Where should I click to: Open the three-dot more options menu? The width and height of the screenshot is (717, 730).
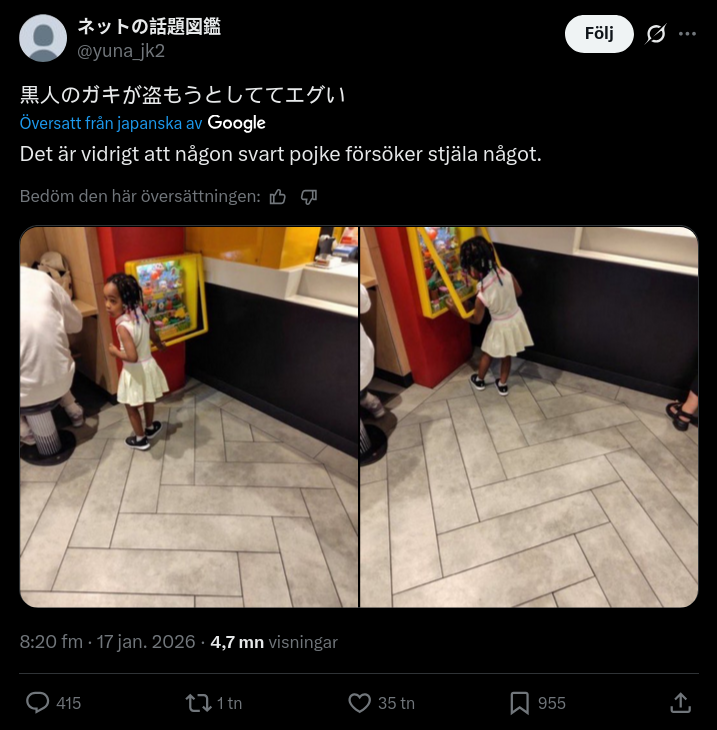(687, 34)
